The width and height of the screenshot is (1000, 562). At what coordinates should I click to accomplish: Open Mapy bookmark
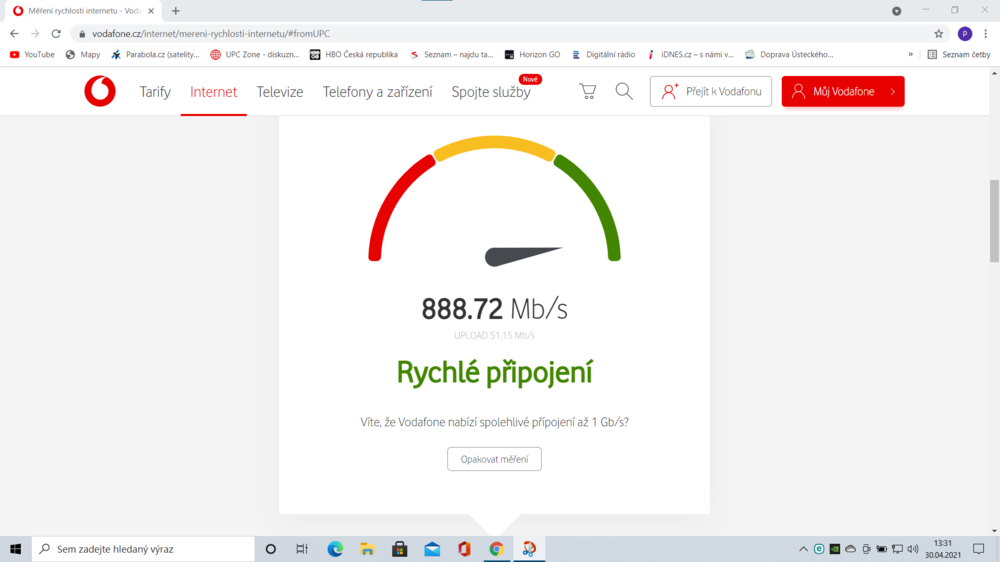coord(83,55)
